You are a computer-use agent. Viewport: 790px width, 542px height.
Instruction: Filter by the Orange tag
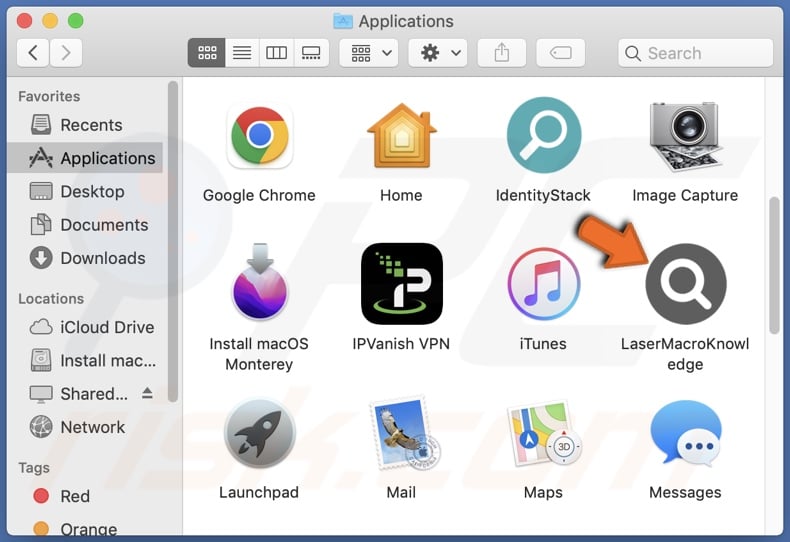(x=85, y=529)
